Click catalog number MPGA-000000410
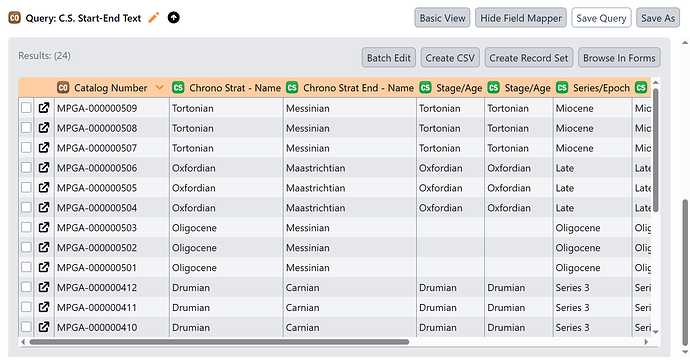This screenshot has height=360, width=690. [97, 327]
